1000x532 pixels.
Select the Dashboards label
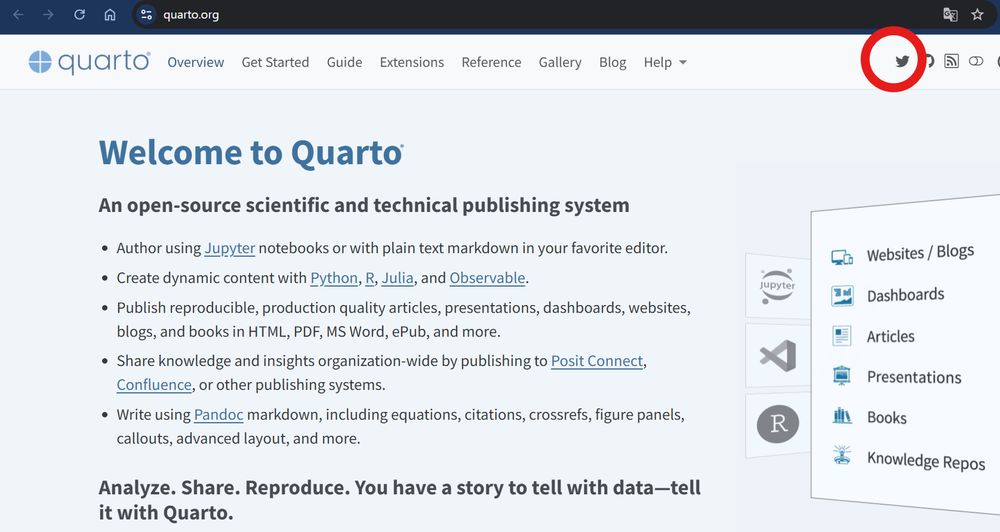(x=906, y=295)
